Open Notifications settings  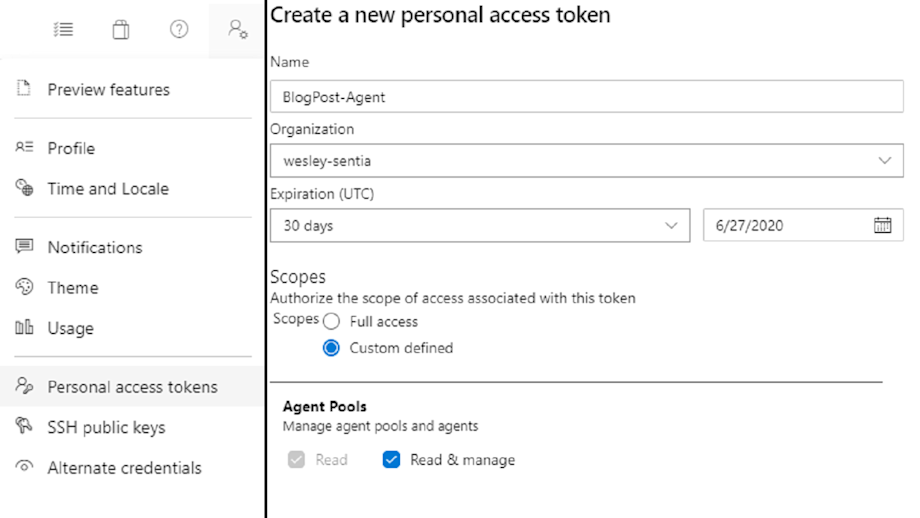(95, 248)
